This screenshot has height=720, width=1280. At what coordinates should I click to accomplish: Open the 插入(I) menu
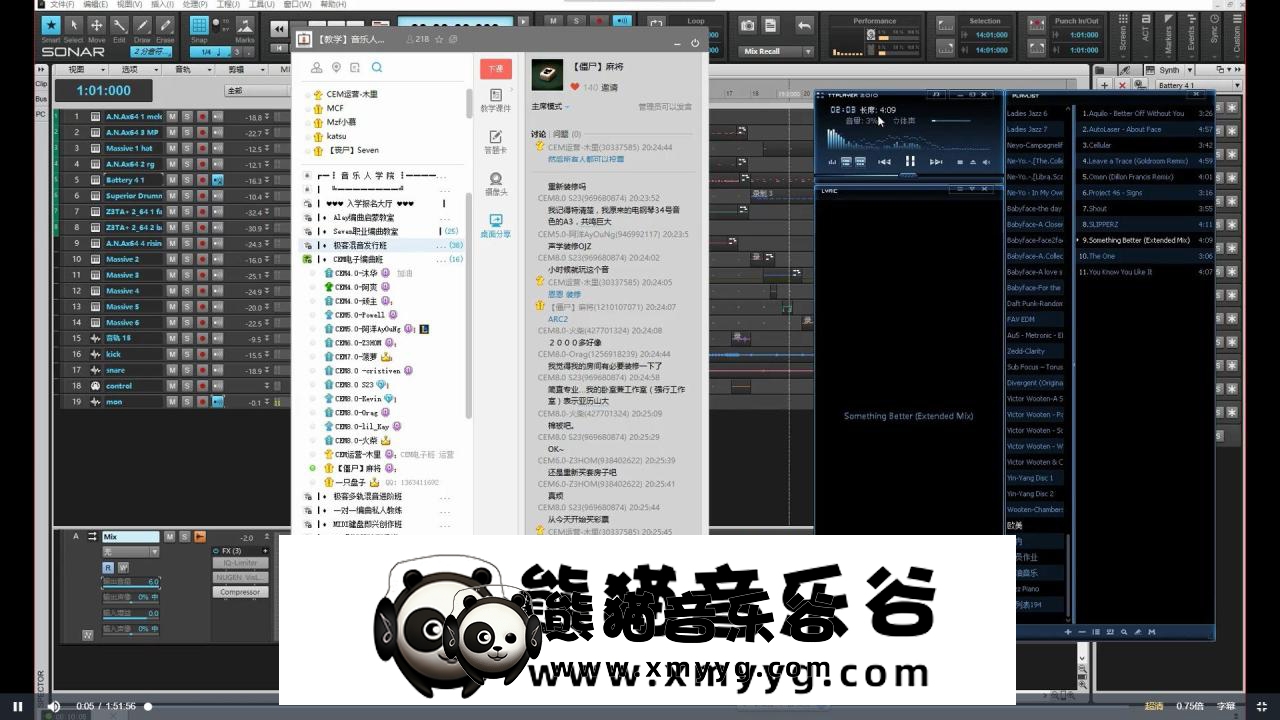pos(162,5)
